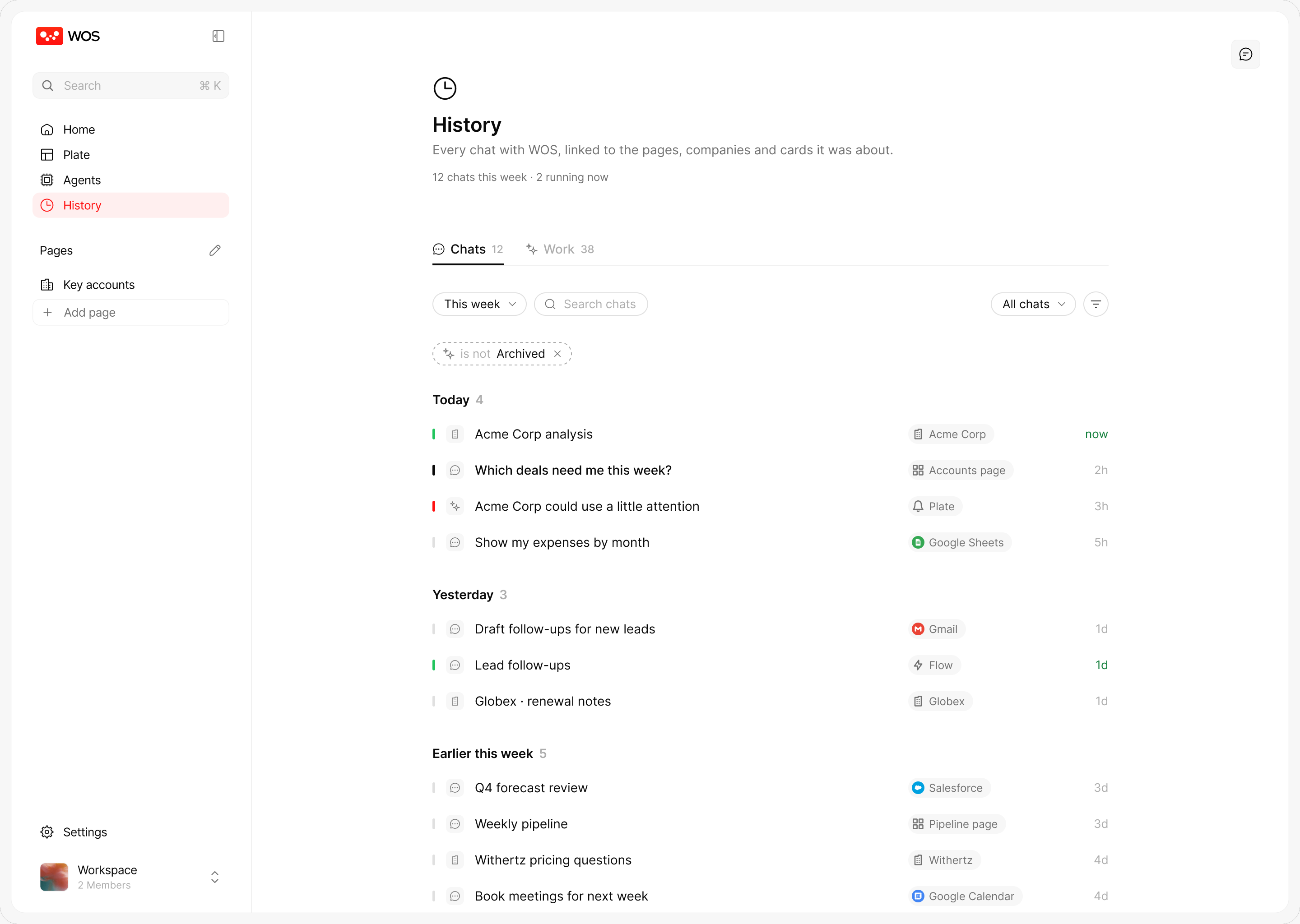Open 'Weekly pipeline' chat
The image size is (1300, 924).
(x=521, y=824)
